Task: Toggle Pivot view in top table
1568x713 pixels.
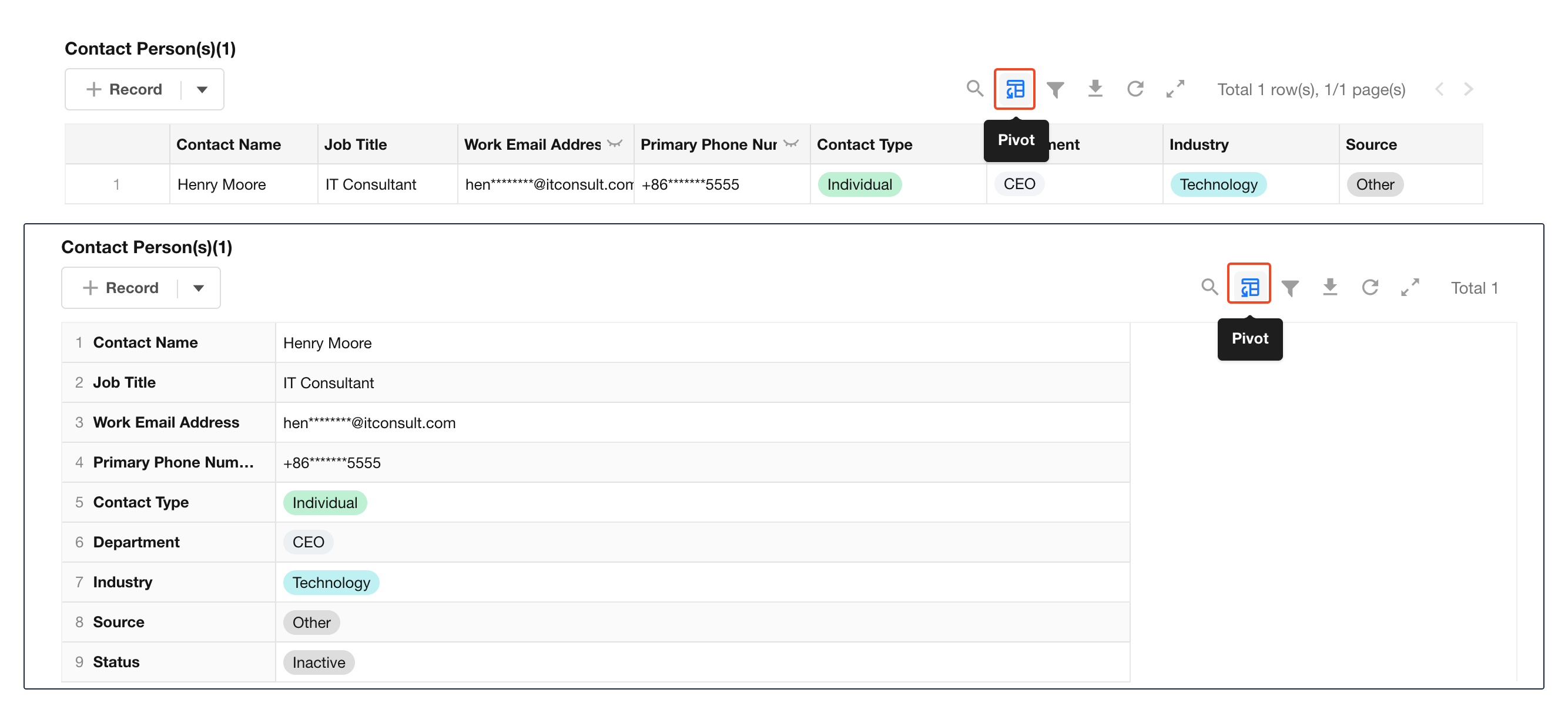Action: pos(1014,89)
